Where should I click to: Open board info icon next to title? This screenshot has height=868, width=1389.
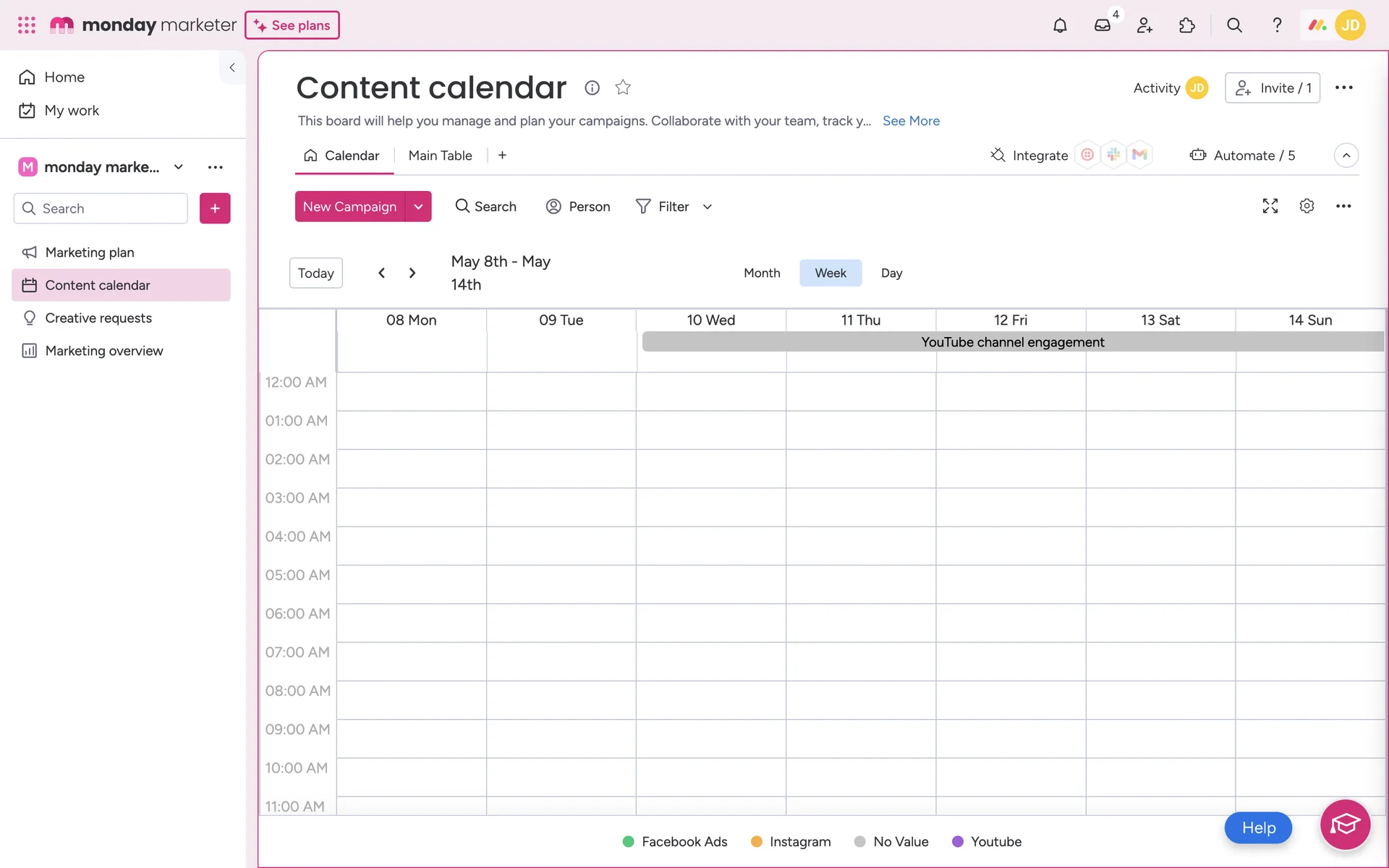pos(592,88)
